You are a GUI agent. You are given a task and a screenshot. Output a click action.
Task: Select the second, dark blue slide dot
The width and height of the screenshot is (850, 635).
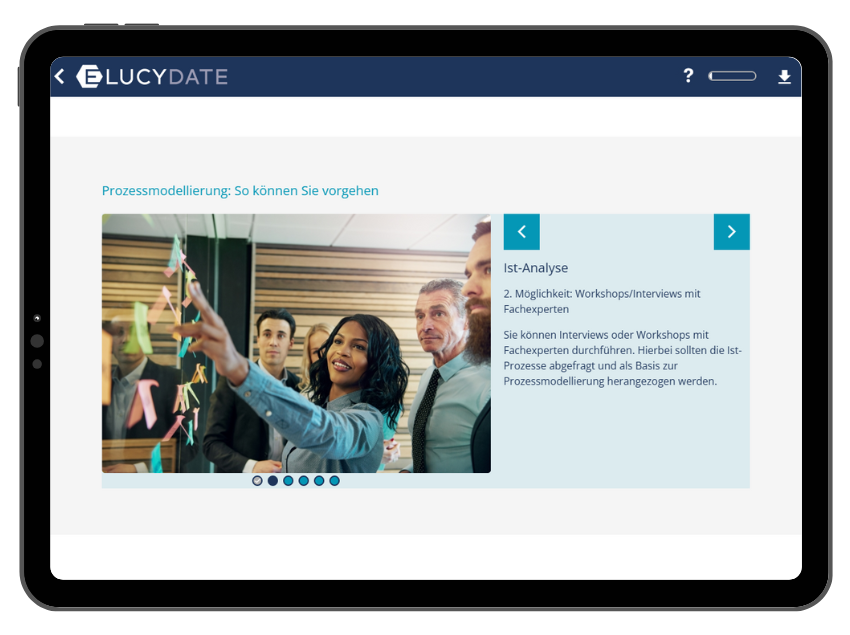click(273, 481)
